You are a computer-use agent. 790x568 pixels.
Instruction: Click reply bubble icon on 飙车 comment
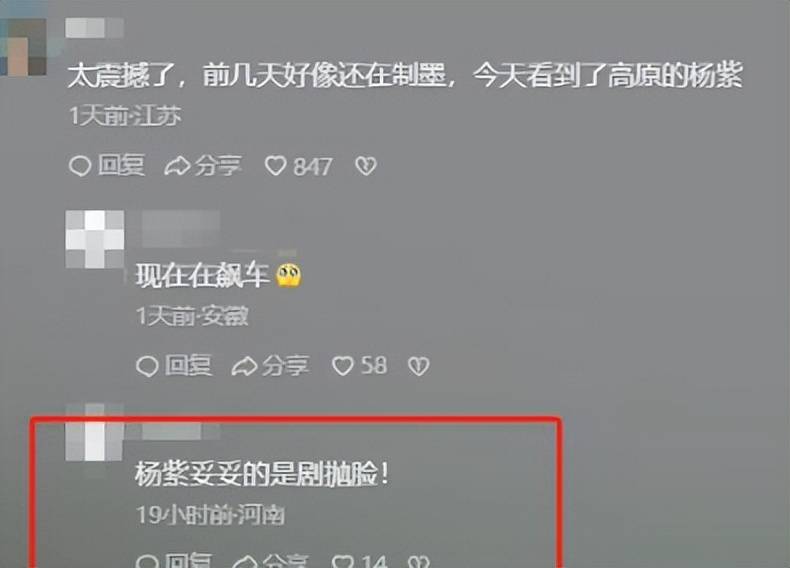pos(147,366)
